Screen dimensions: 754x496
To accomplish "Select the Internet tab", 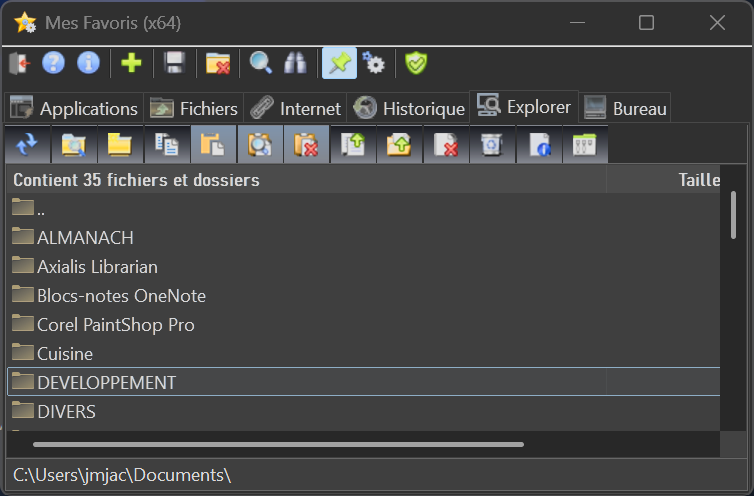I will 297,108.
